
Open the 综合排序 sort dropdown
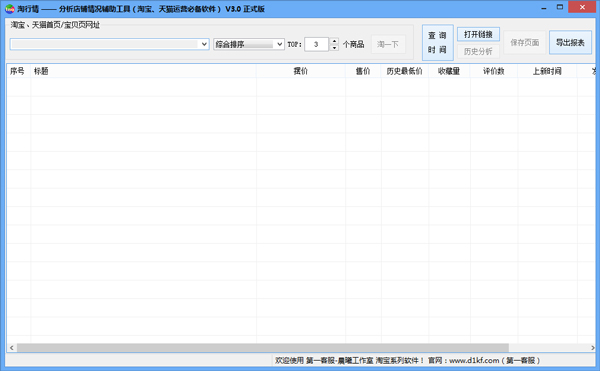(x=249, y=44)
